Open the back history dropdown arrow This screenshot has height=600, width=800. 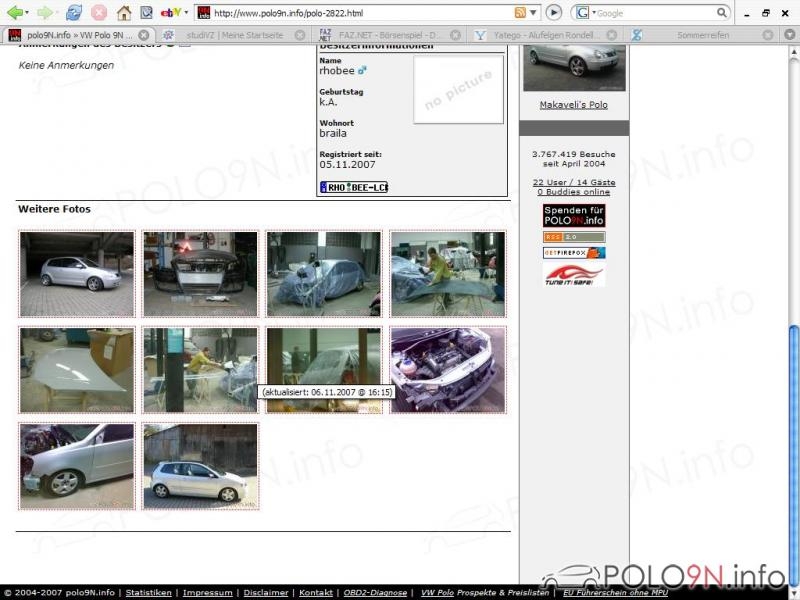pos(27,12)
